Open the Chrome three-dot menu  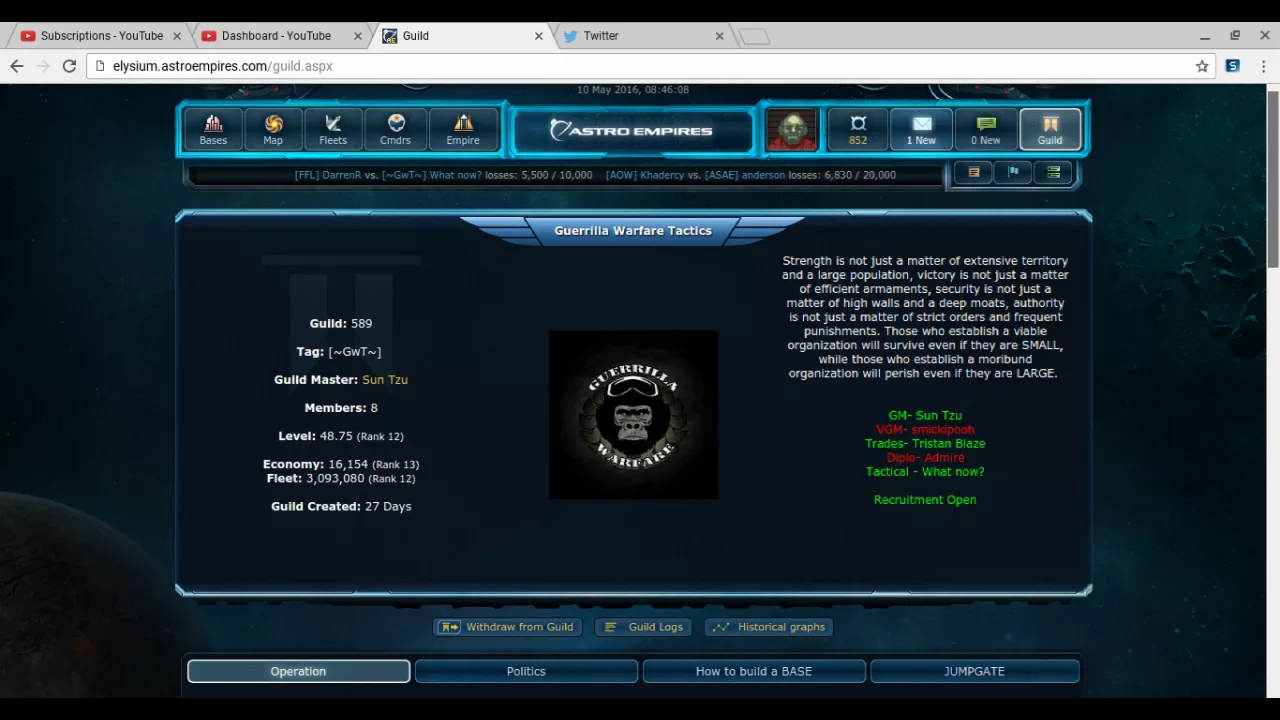pos(1263,66)
